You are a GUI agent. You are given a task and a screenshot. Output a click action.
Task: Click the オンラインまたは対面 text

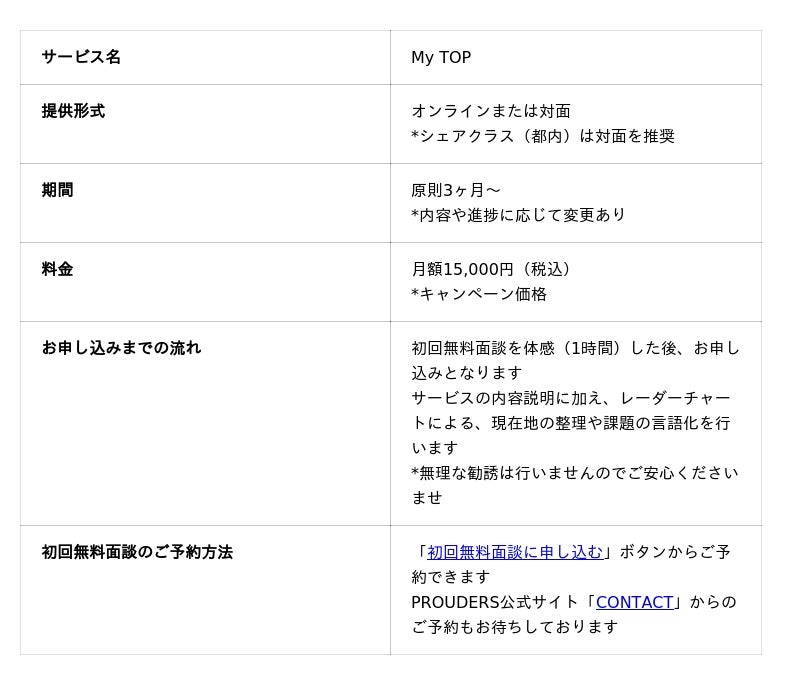coord(491,111)
